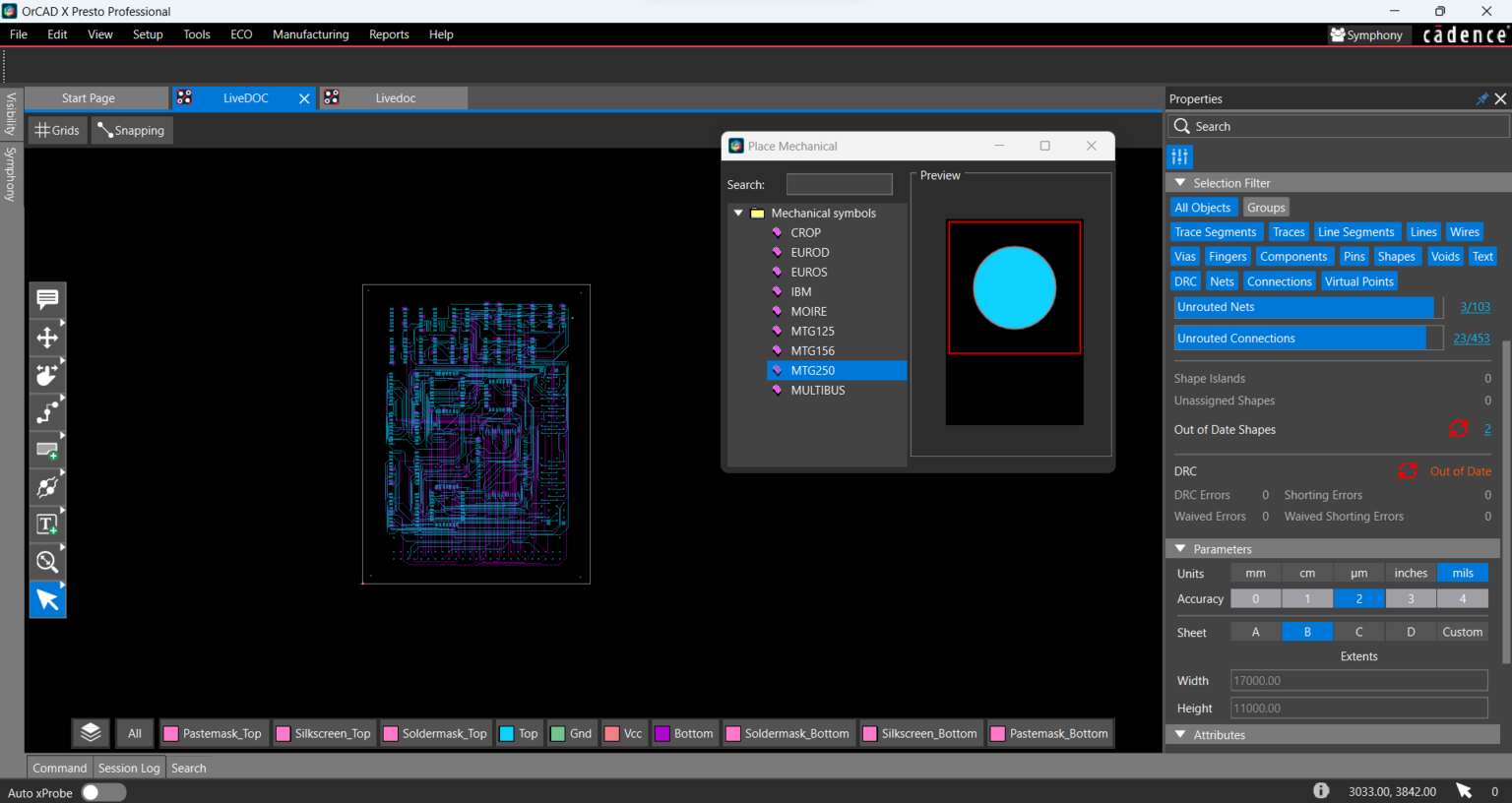Open the 23/453 unrouted connections link
This screenshot has height=803, width=1512.
[1472, 339]
